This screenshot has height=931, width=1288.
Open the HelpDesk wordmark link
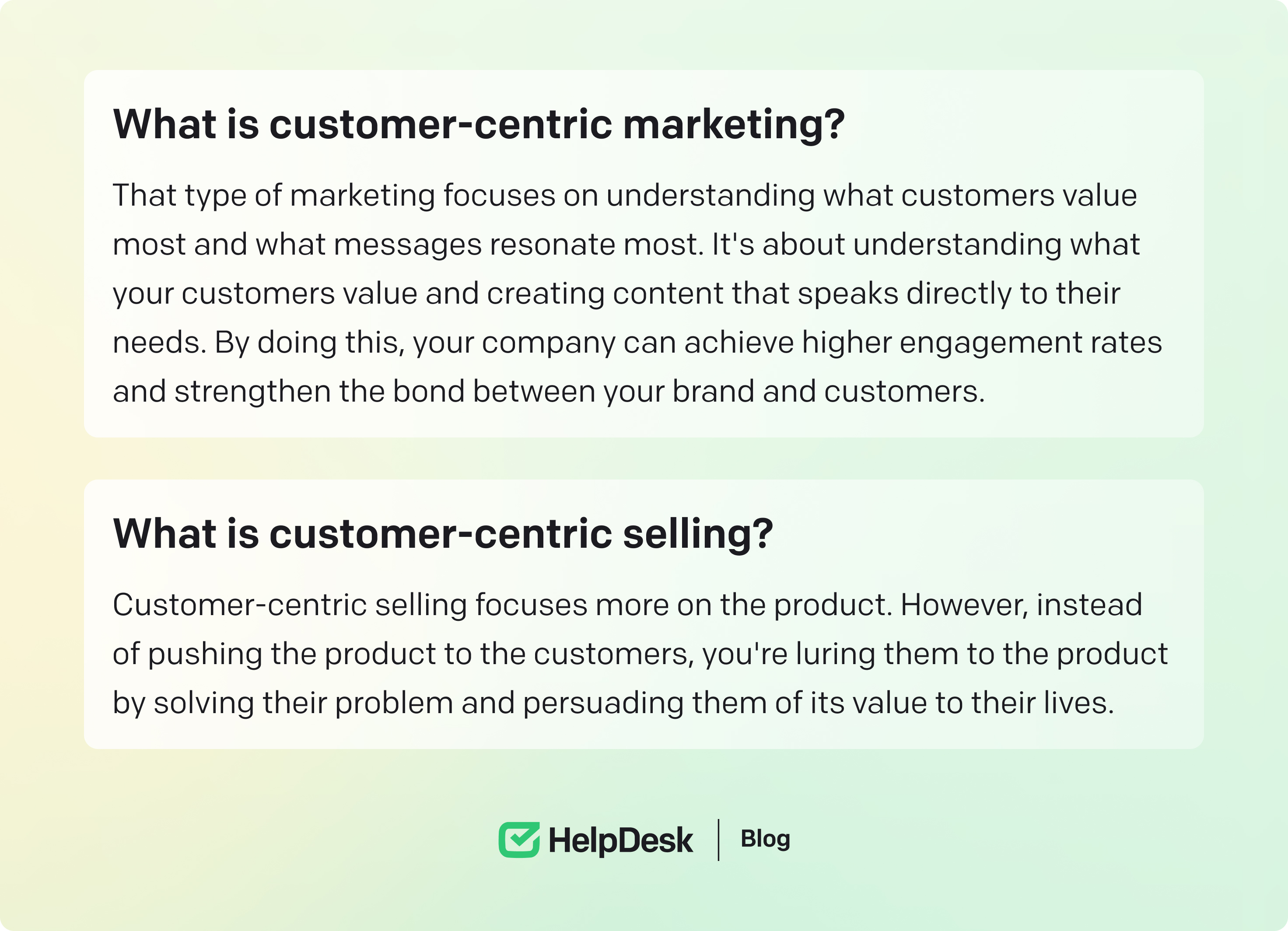click(x=620, y=840)
